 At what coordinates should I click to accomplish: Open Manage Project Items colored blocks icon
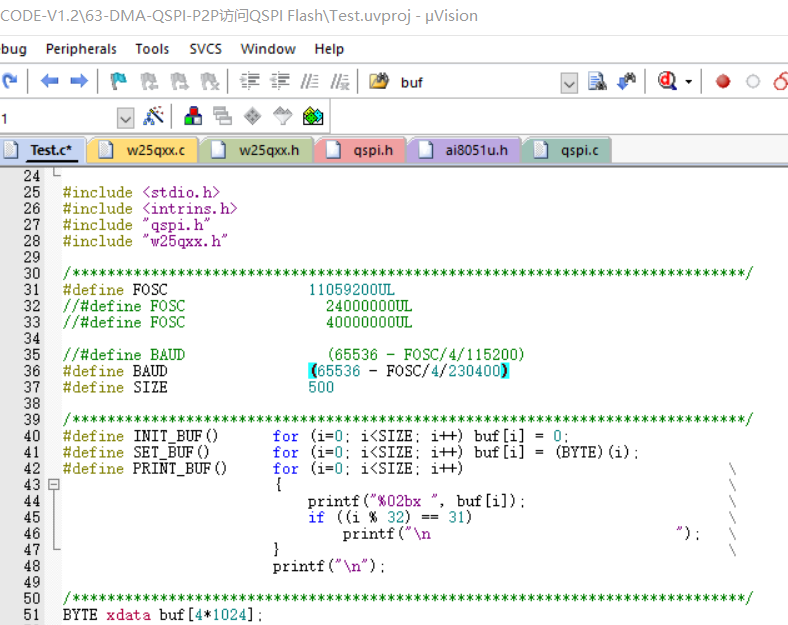tap(193, 116)
